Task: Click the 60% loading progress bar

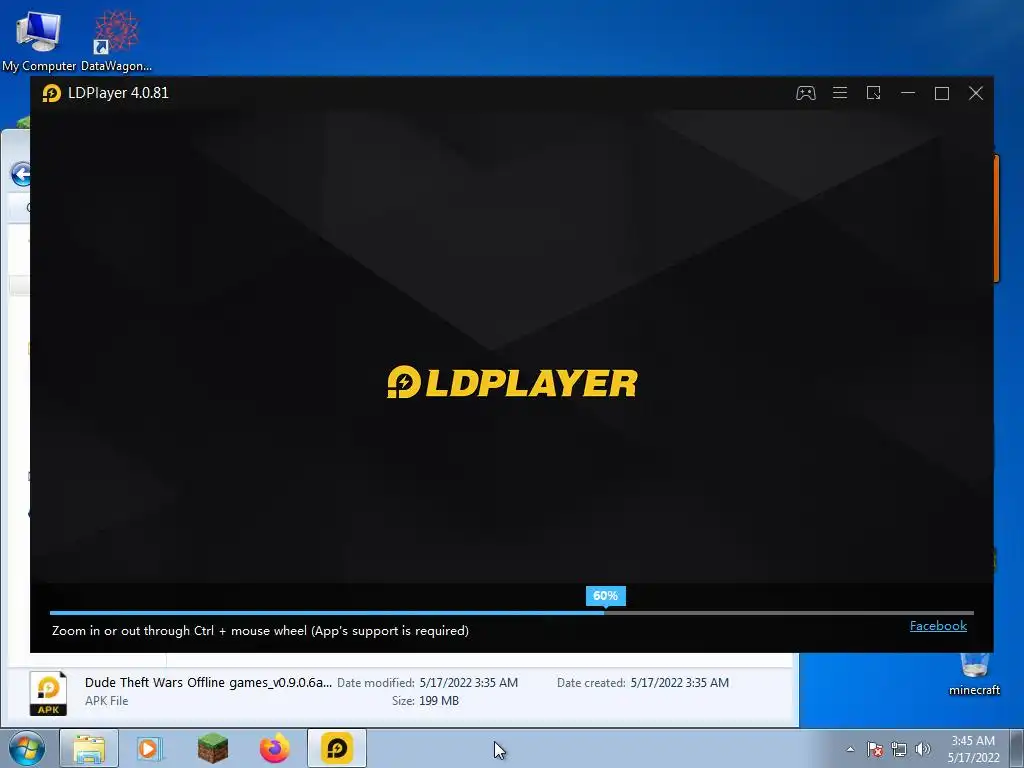Action: (x=511, y=613)
